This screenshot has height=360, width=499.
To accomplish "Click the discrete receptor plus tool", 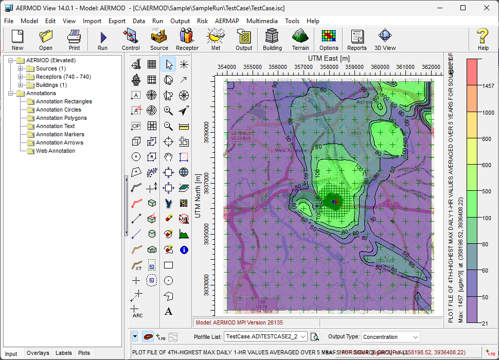I will pyautogui.click(x=136, y=281).
